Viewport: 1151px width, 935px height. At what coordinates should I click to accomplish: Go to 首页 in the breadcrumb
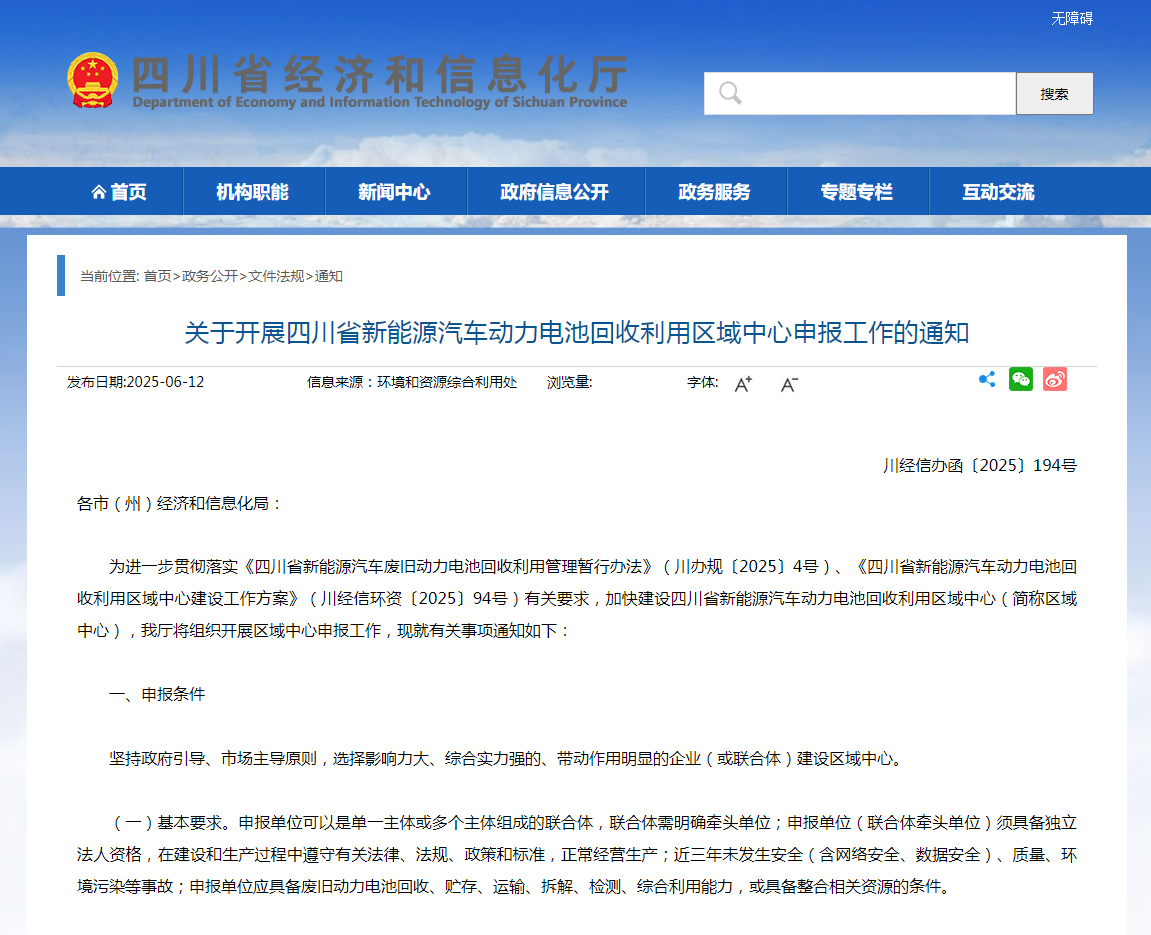(x=157, y=276)
